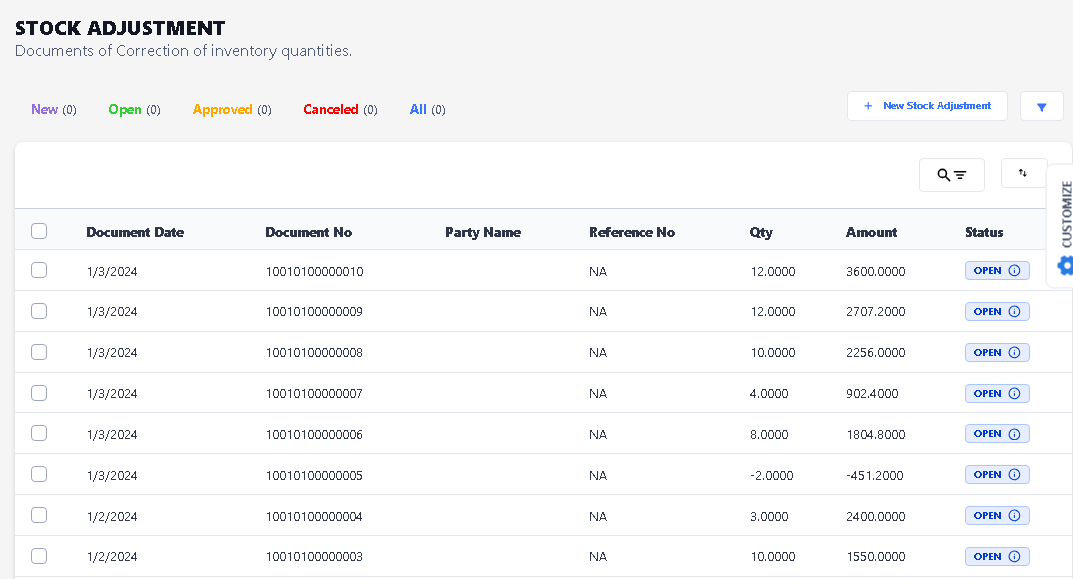Click info icon on document 10010100000005 status

[x=1014, y=475]
